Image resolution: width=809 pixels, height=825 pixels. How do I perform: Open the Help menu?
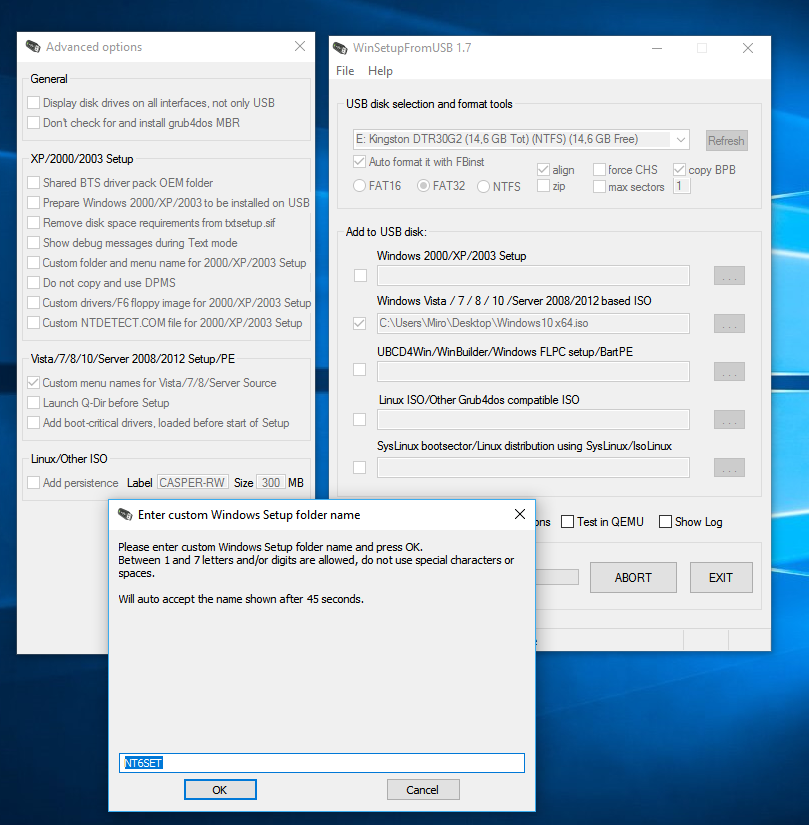pyautogui.click(x=380, y=71)
